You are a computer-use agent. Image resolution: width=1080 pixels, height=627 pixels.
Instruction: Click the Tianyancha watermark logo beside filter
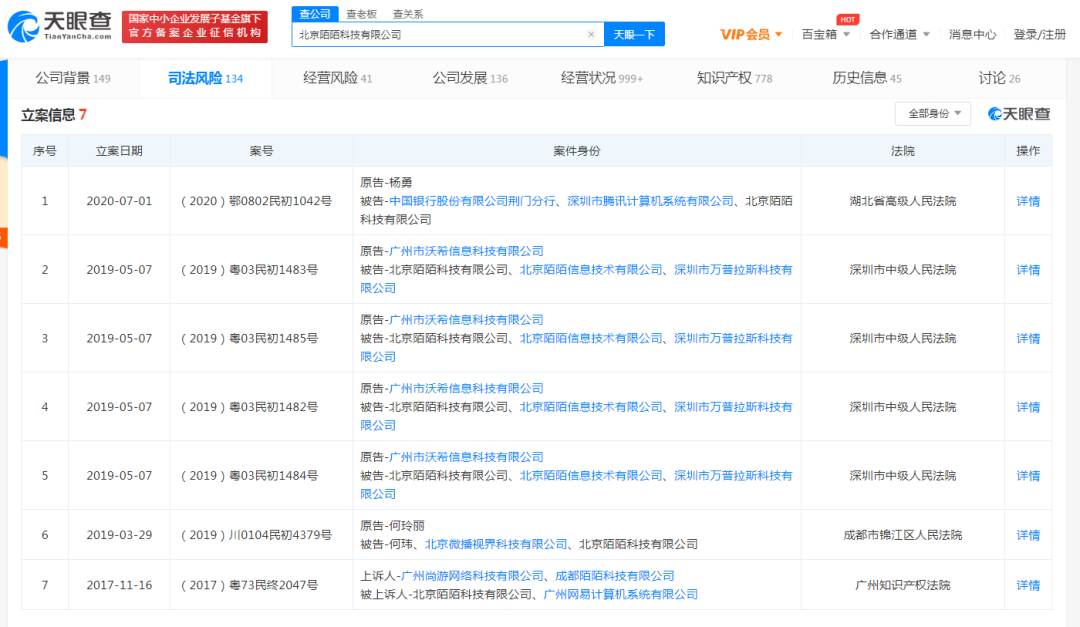click(1019, 114)
